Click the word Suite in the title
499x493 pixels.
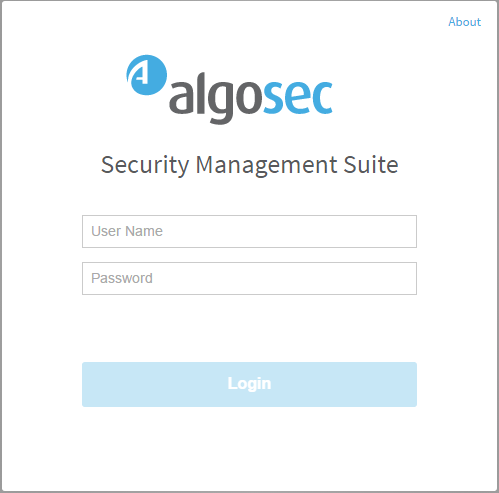click(x=371, y=164)
